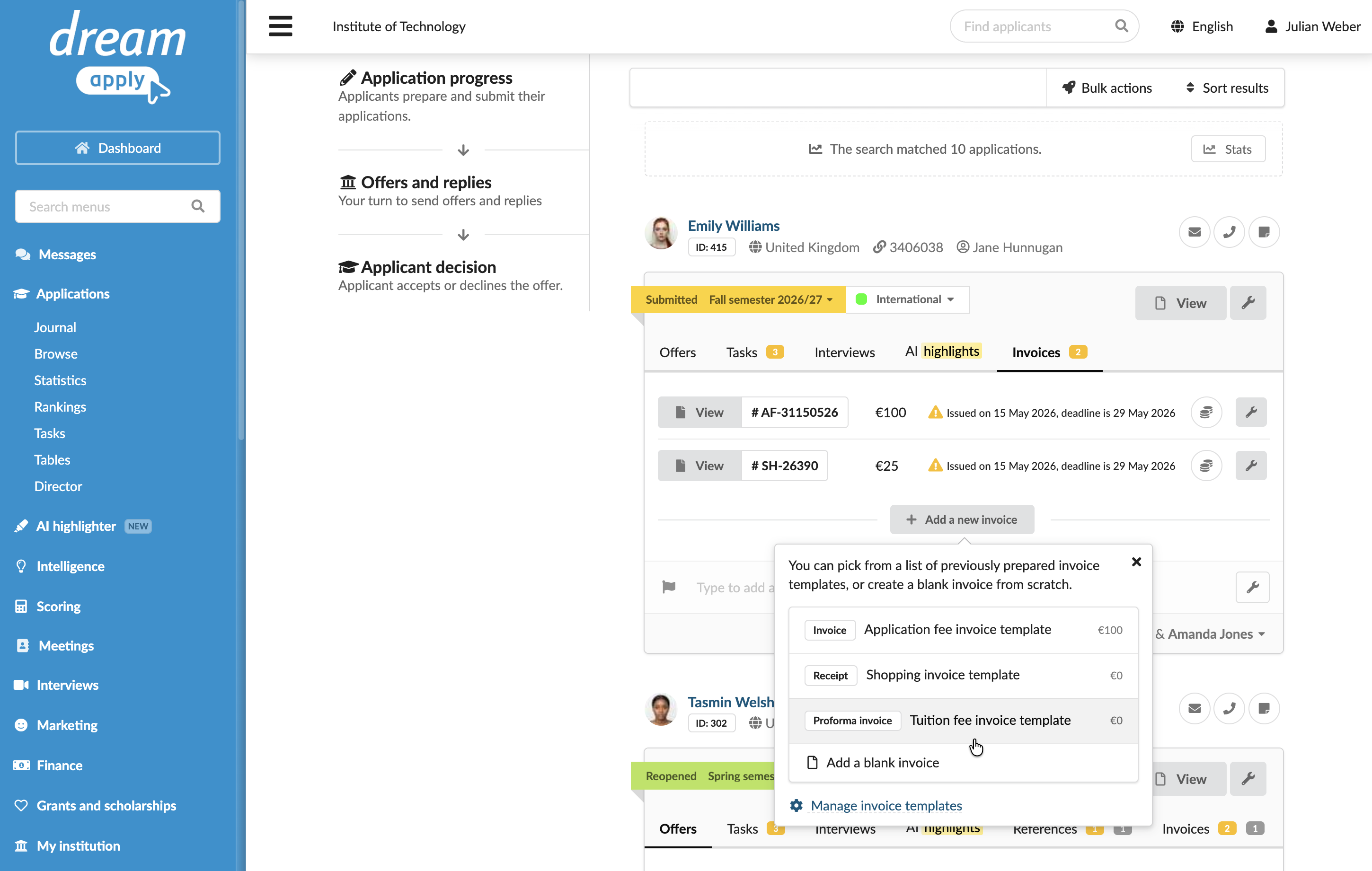Switch to Emily's Tasks tab

click(755, 352)
